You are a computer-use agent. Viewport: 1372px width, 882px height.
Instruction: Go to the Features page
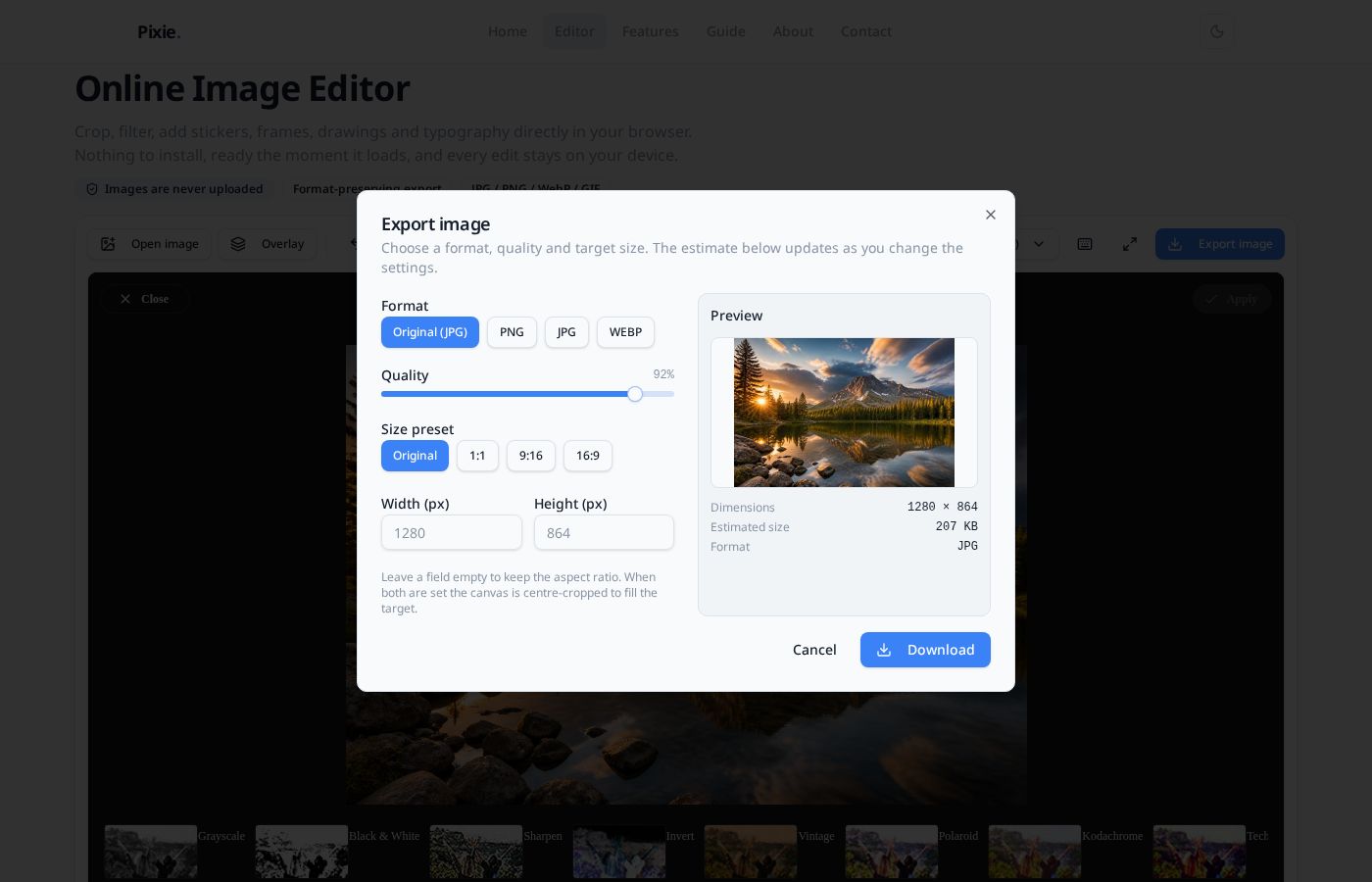(x=651, y=31)
